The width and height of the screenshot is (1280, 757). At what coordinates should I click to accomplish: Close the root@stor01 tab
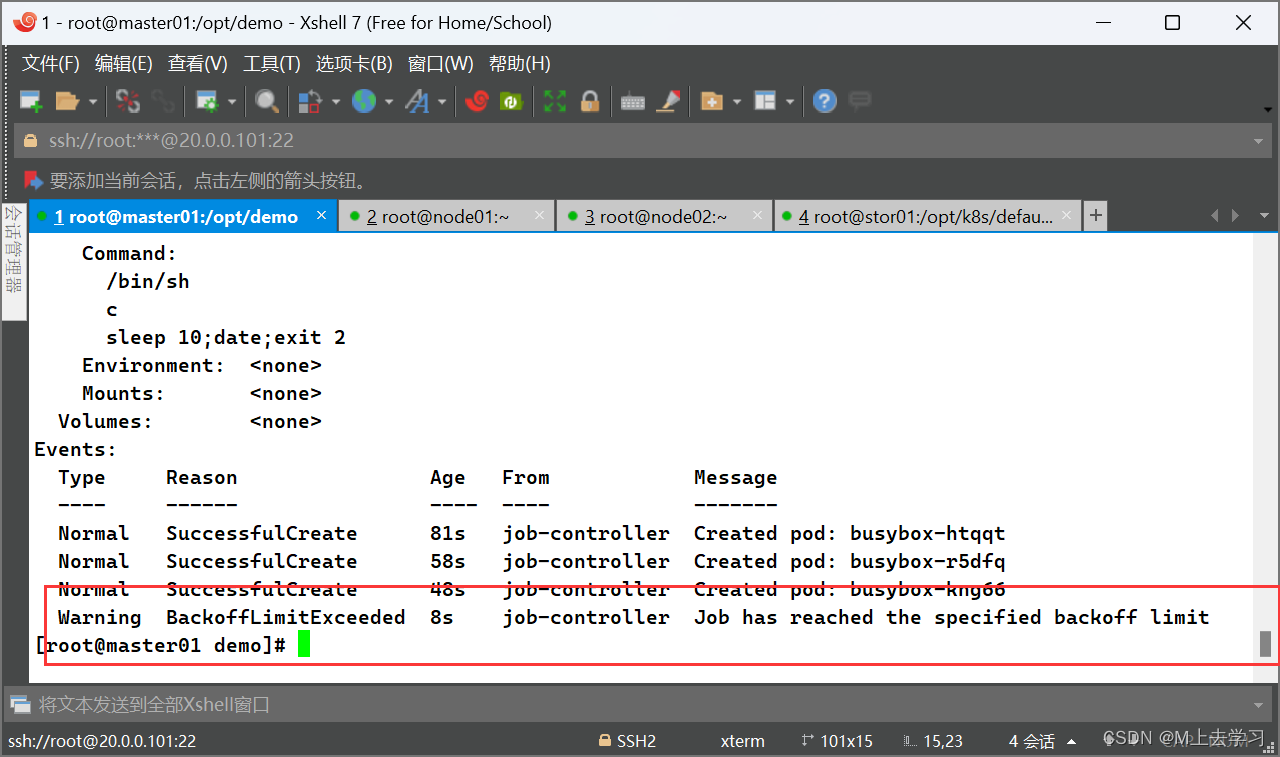click(1068, 215)
